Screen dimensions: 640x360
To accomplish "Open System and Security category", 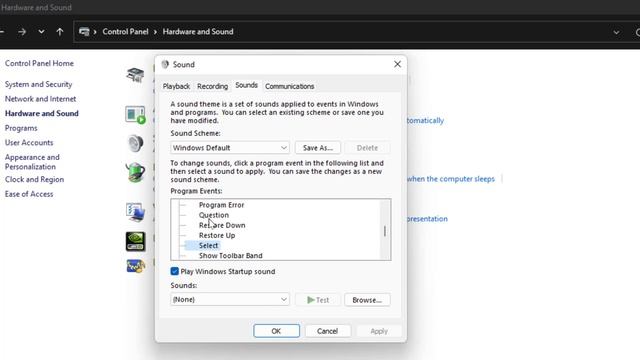I will pos(38,84).
